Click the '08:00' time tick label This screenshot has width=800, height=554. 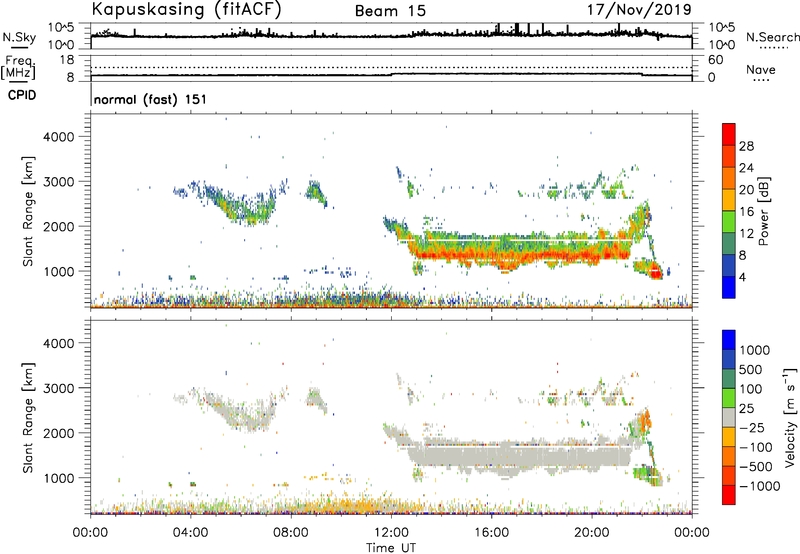(x=291, y=533)
